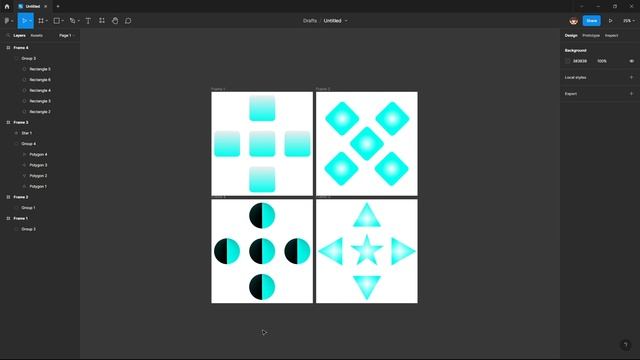Image resolution: width=640 pixels, height=360 pixels.
Task: Click the blue Share button
Action: pos(591,21)
